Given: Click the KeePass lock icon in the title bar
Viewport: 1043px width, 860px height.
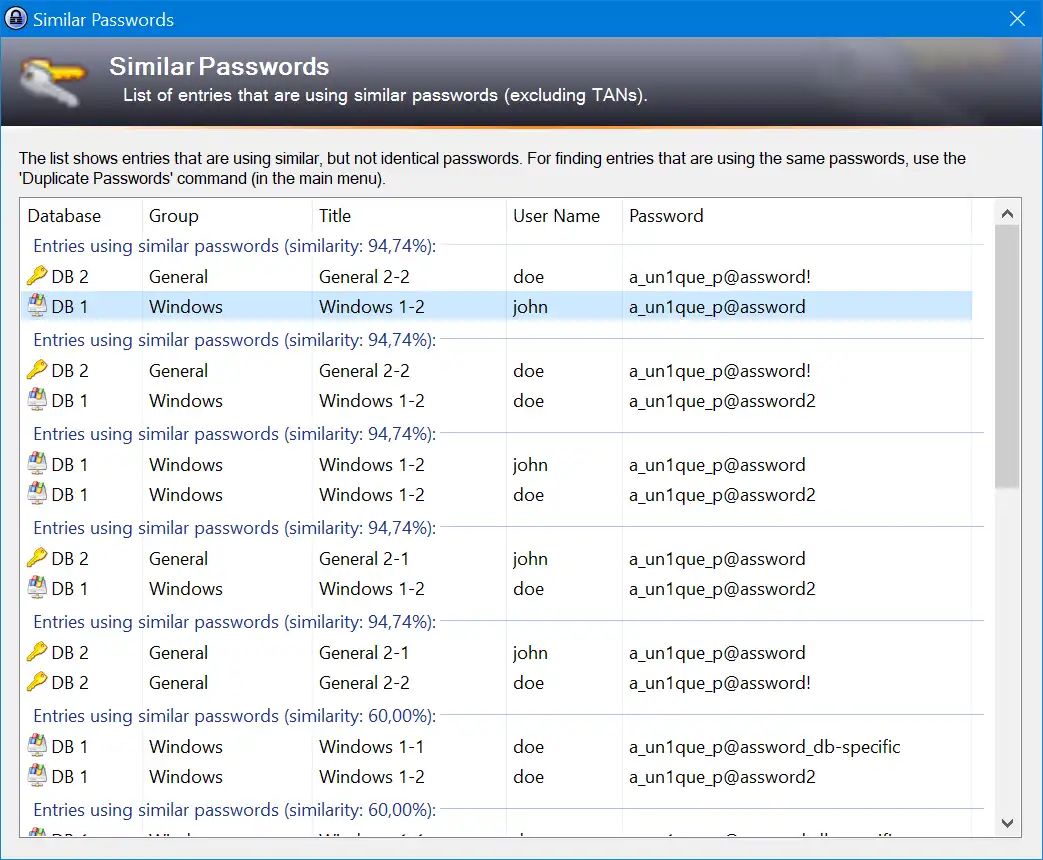Looking at the screenshot, I should coord(15,18).
